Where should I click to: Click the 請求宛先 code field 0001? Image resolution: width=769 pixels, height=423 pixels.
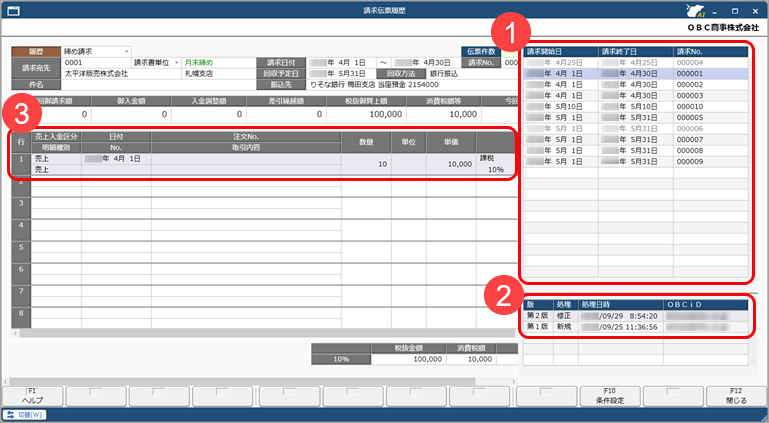point(96,63)
